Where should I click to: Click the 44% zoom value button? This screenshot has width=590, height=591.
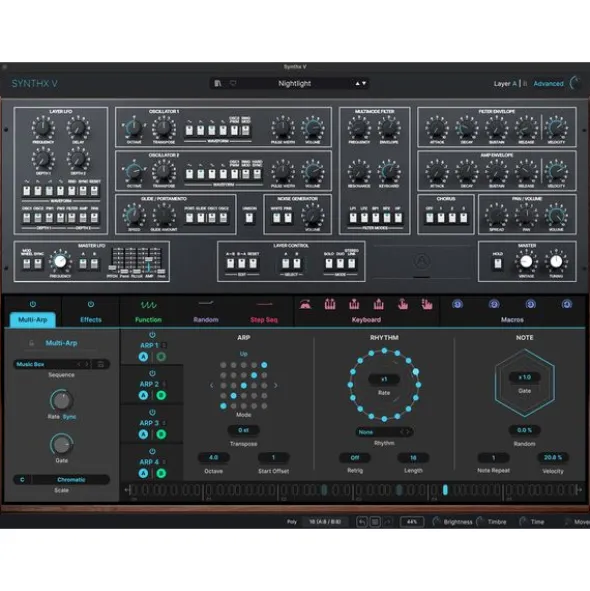(412, 522)
